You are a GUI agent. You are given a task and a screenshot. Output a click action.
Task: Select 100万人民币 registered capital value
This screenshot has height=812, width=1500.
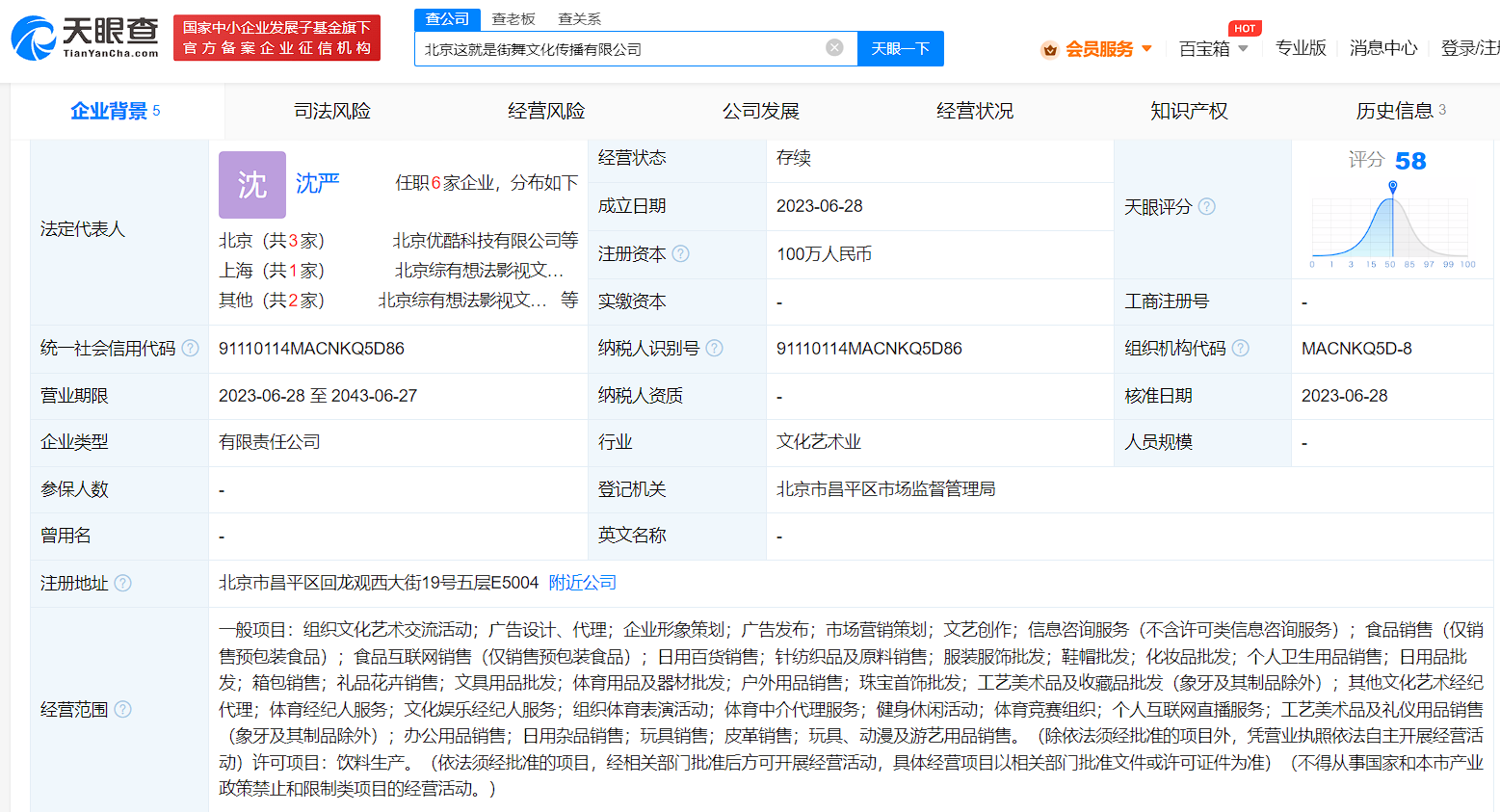824,254
